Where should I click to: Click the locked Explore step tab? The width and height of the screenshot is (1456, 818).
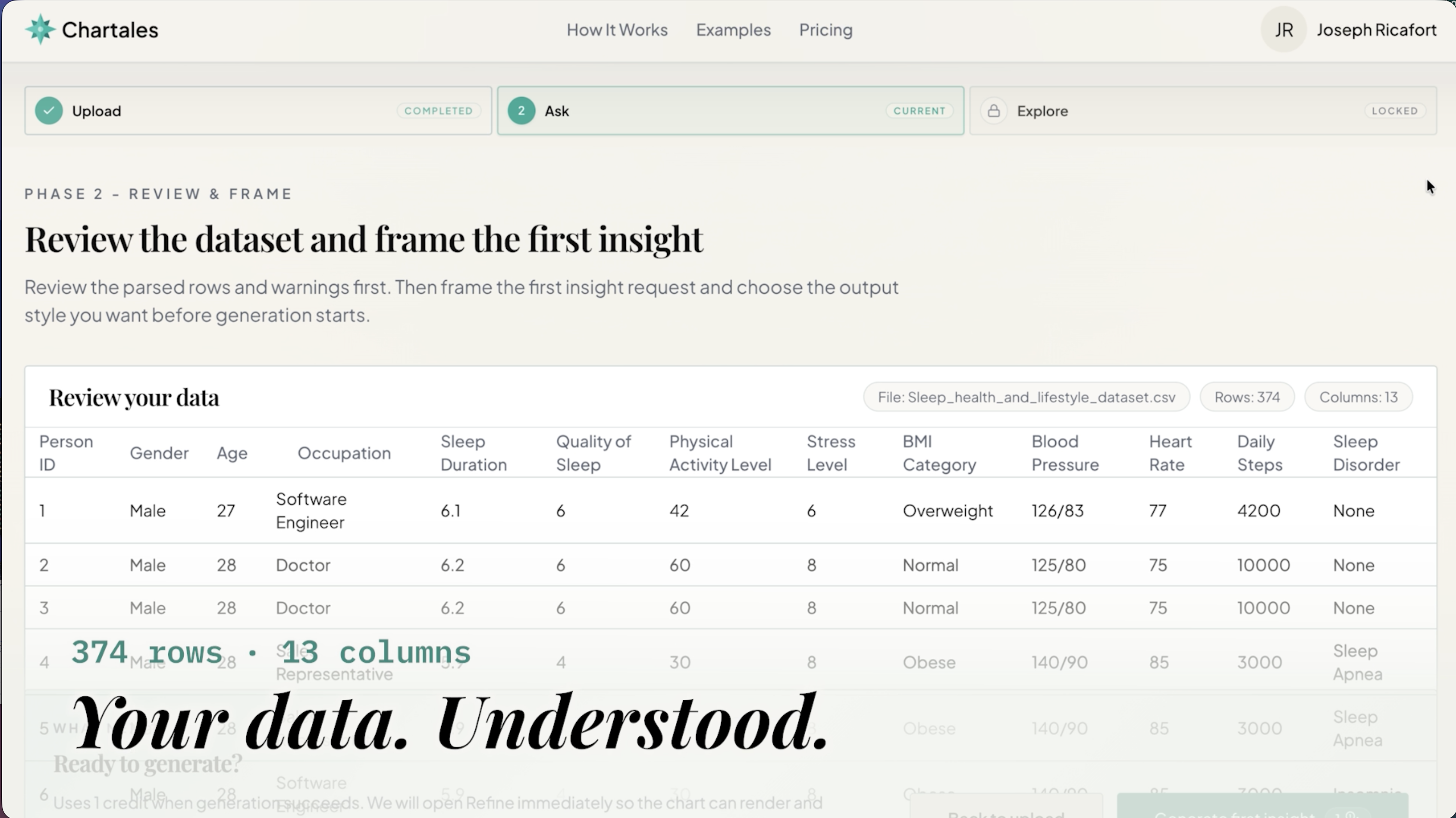pos(1203,111)
